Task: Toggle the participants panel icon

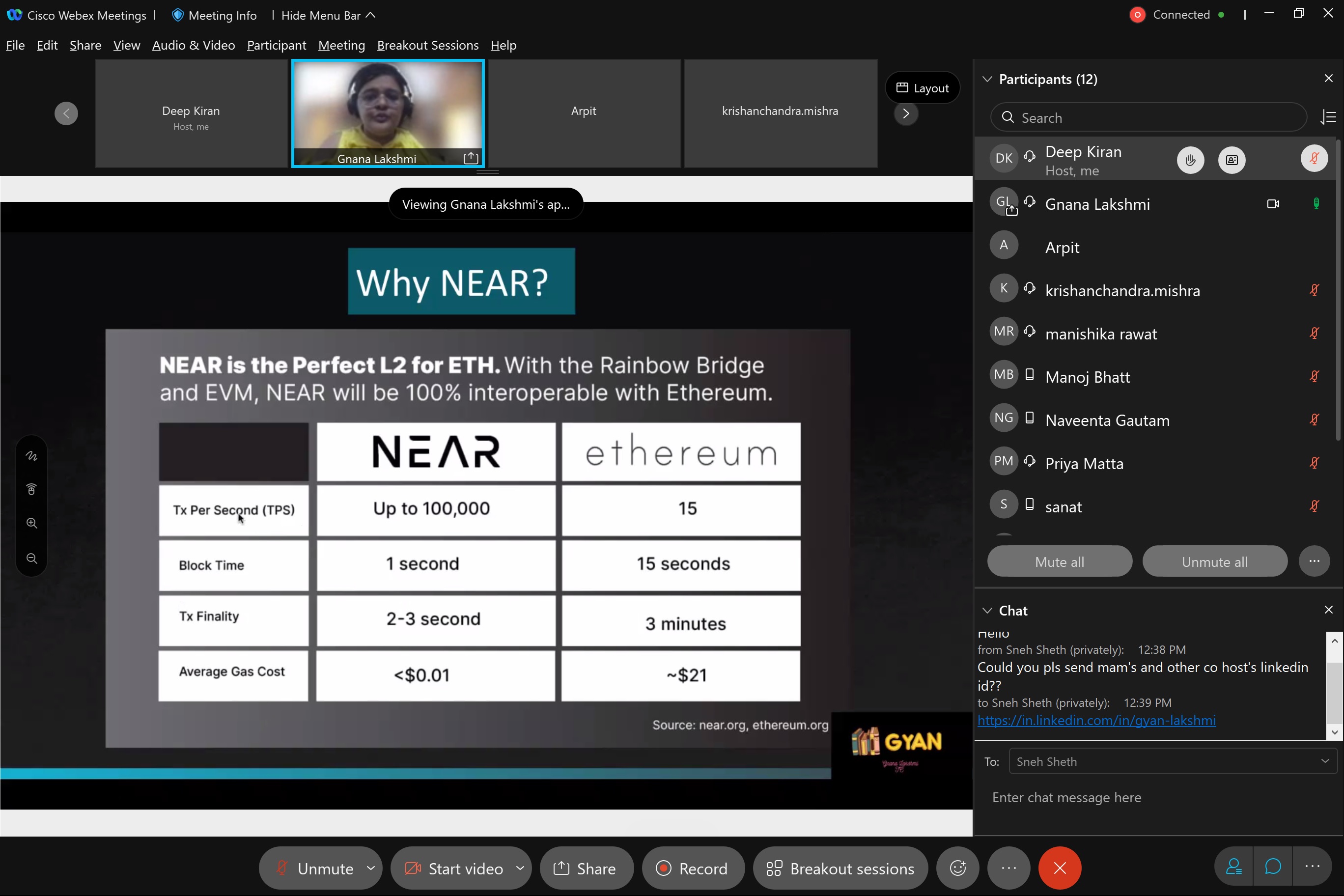Action: (1233, 868)
